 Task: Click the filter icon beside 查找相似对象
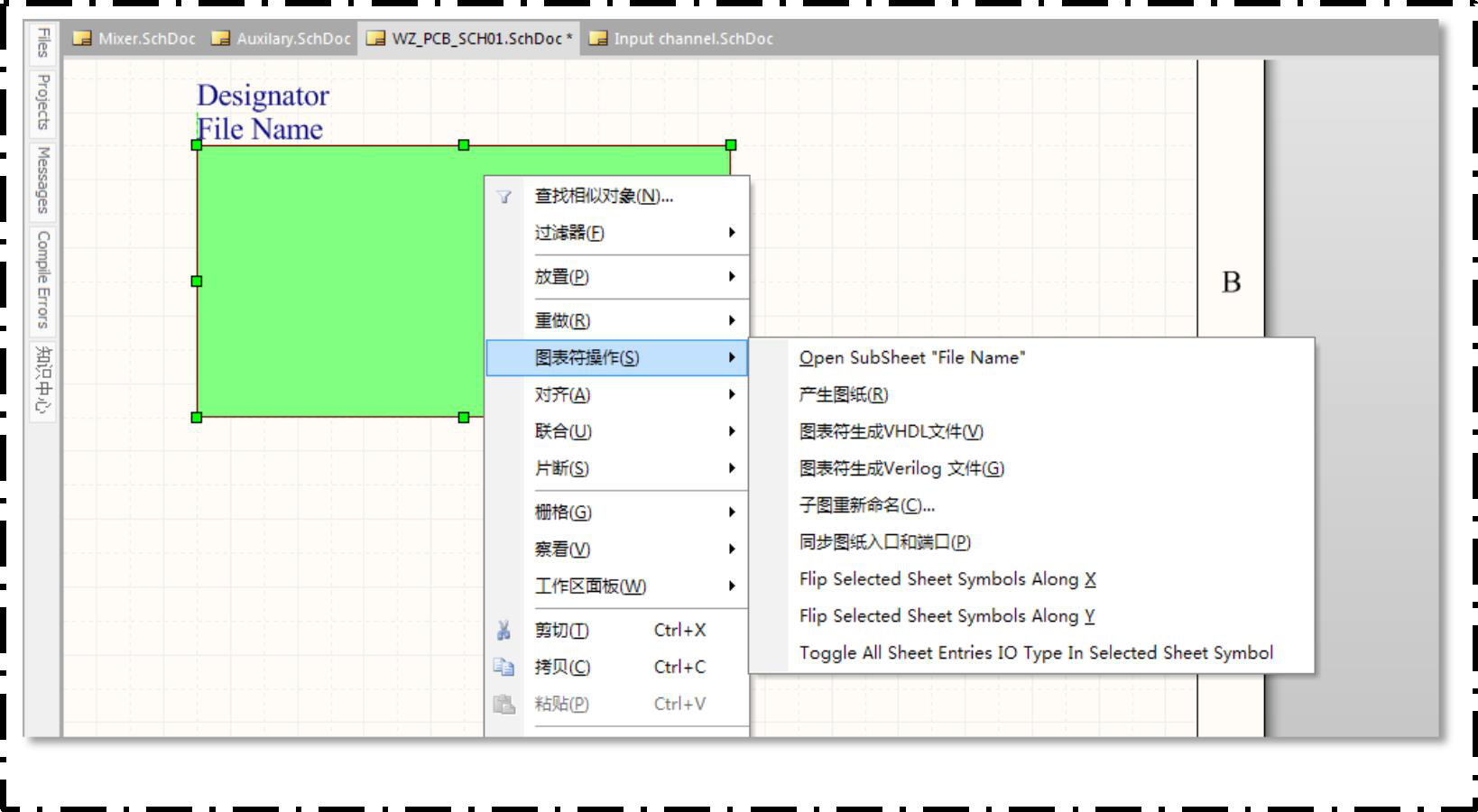pos(503,197)
